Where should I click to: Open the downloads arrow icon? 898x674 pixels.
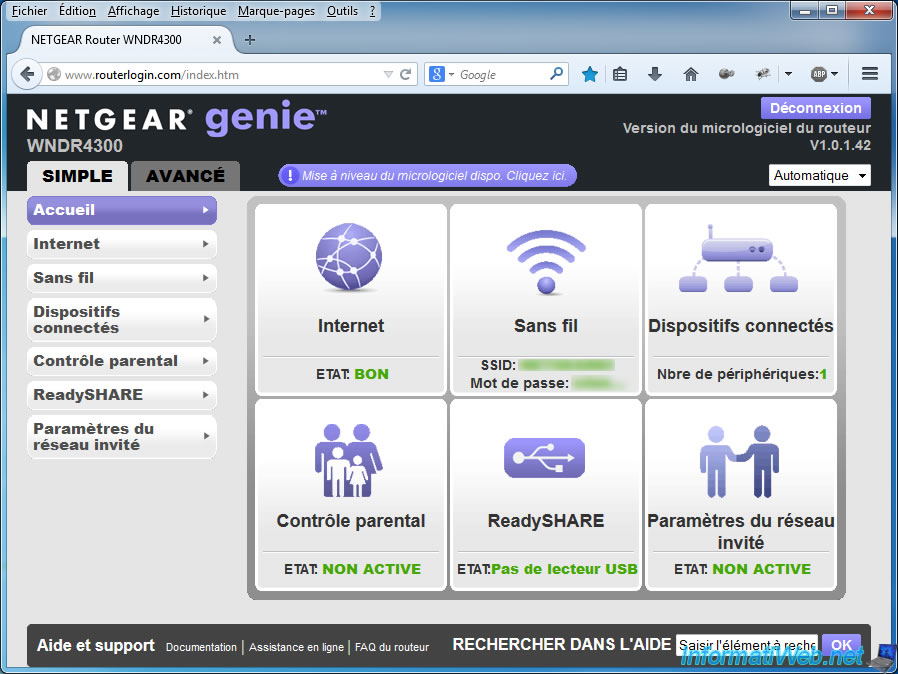[655, 74]
